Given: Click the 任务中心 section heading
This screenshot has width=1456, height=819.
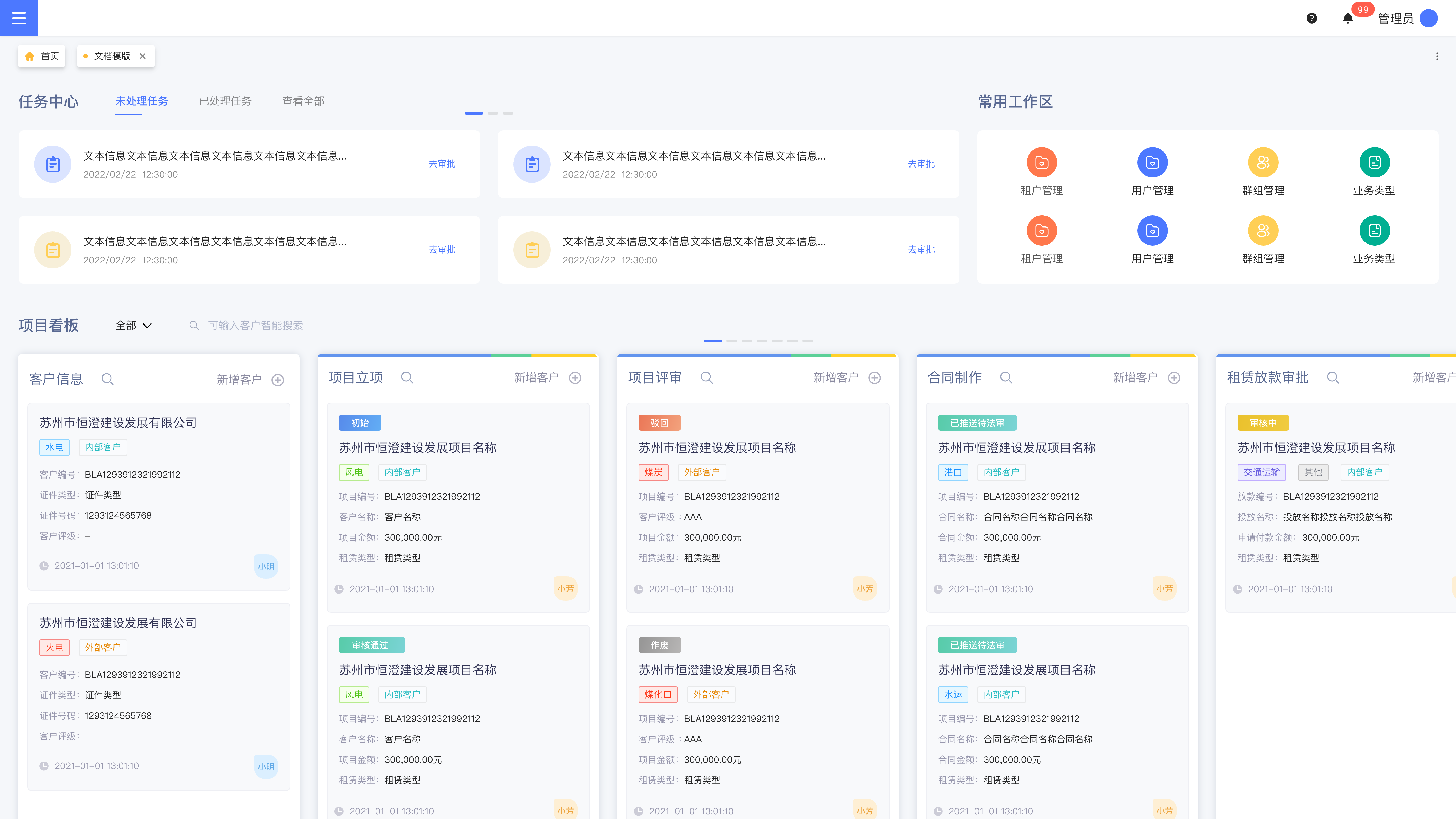Looking at the screenshot, I should click(x=49, y=102).
